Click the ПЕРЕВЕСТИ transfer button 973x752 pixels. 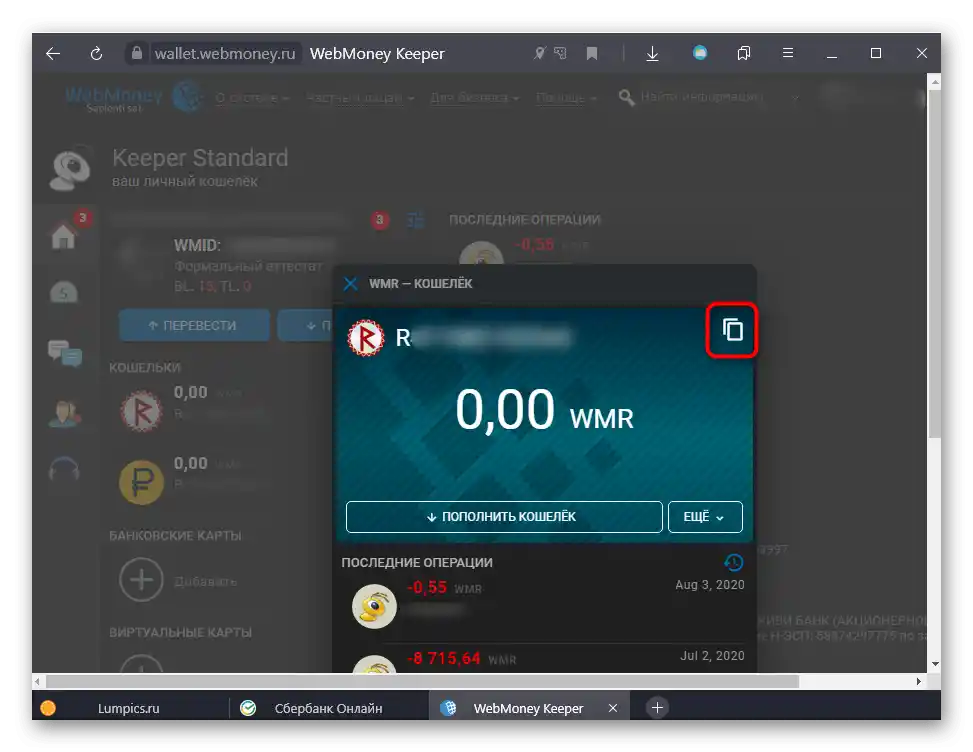pyautogui.click(x=194, y=325)
